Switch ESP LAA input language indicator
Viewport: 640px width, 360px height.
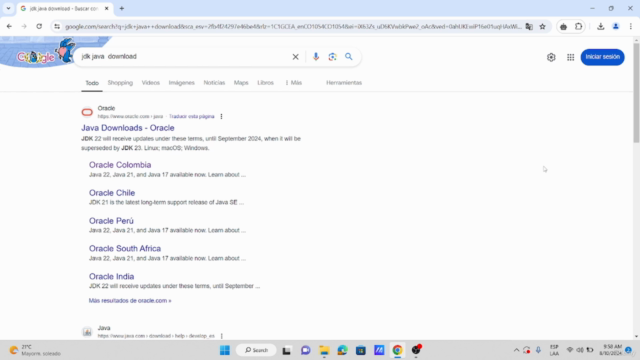(554, 350)
